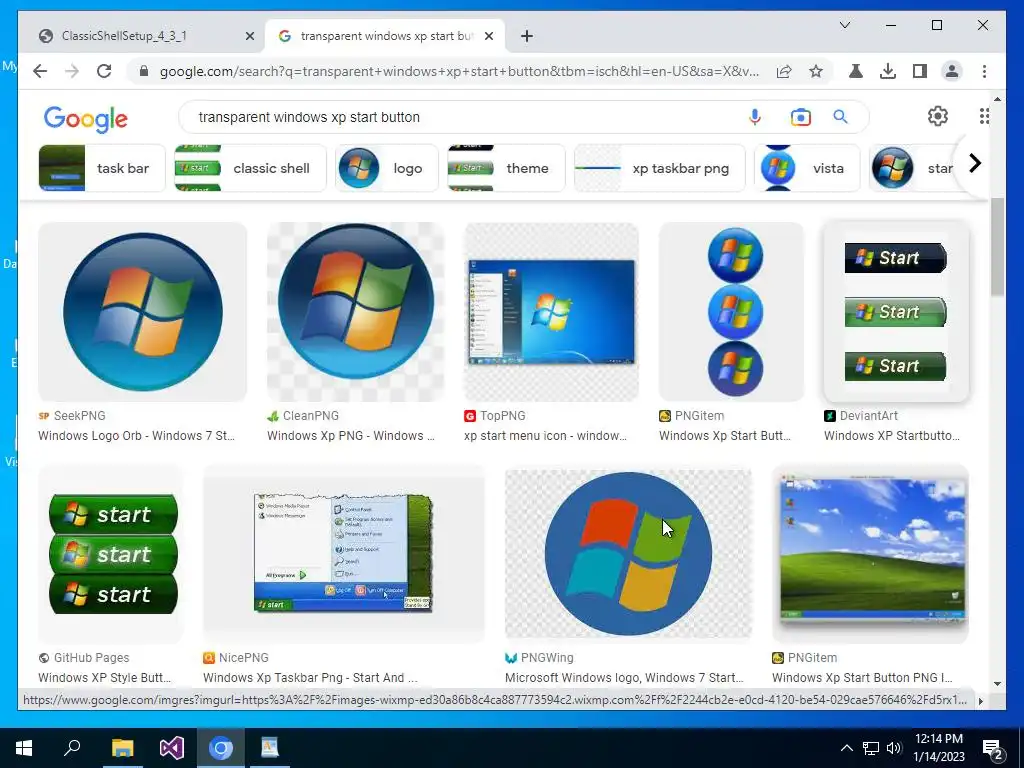Open Chrome downloads
This screenshot has width=1024, height=768.
click(888, 71)
